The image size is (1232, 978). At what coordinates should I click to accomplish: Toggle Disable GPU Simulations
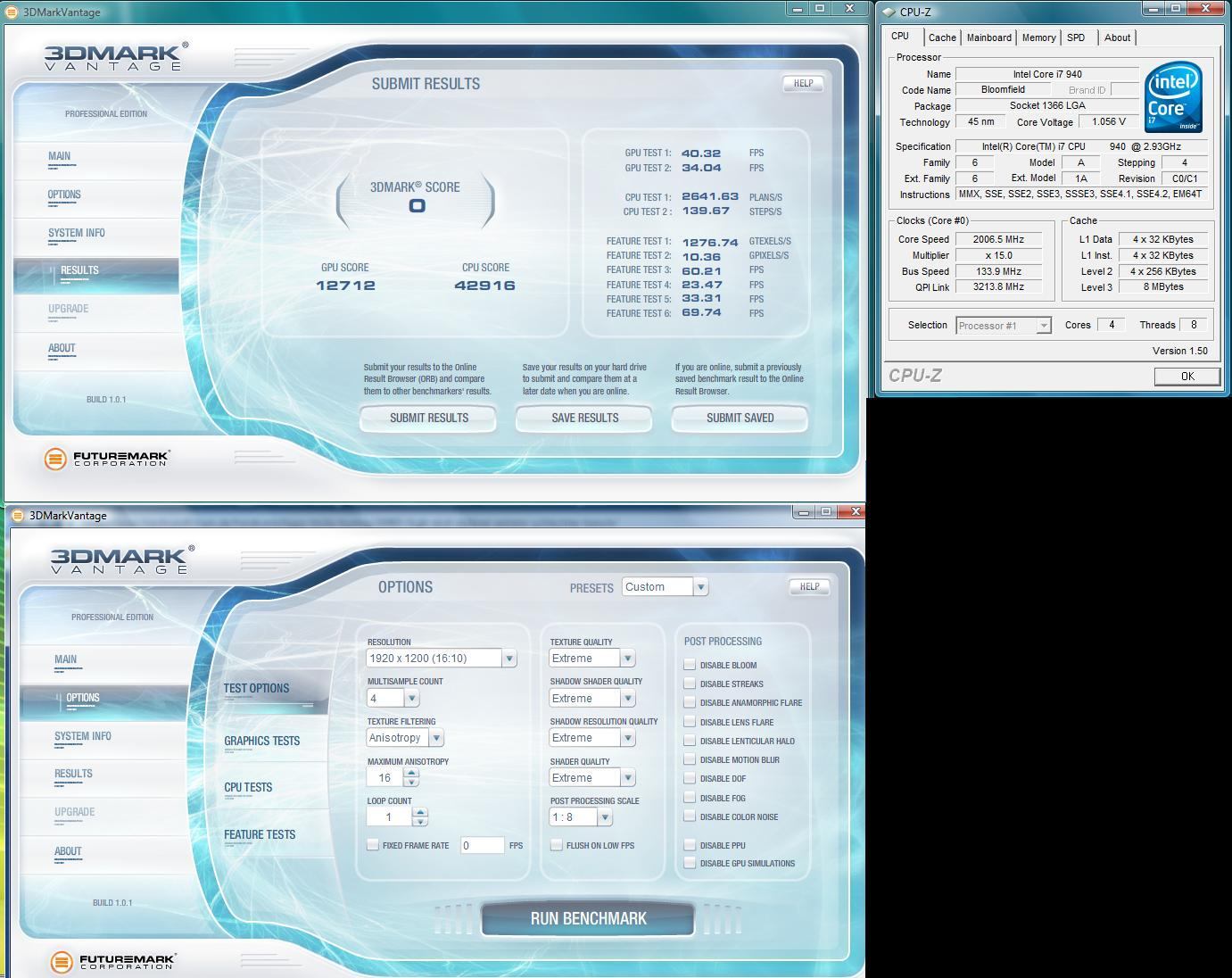click(x=690, y=863)
